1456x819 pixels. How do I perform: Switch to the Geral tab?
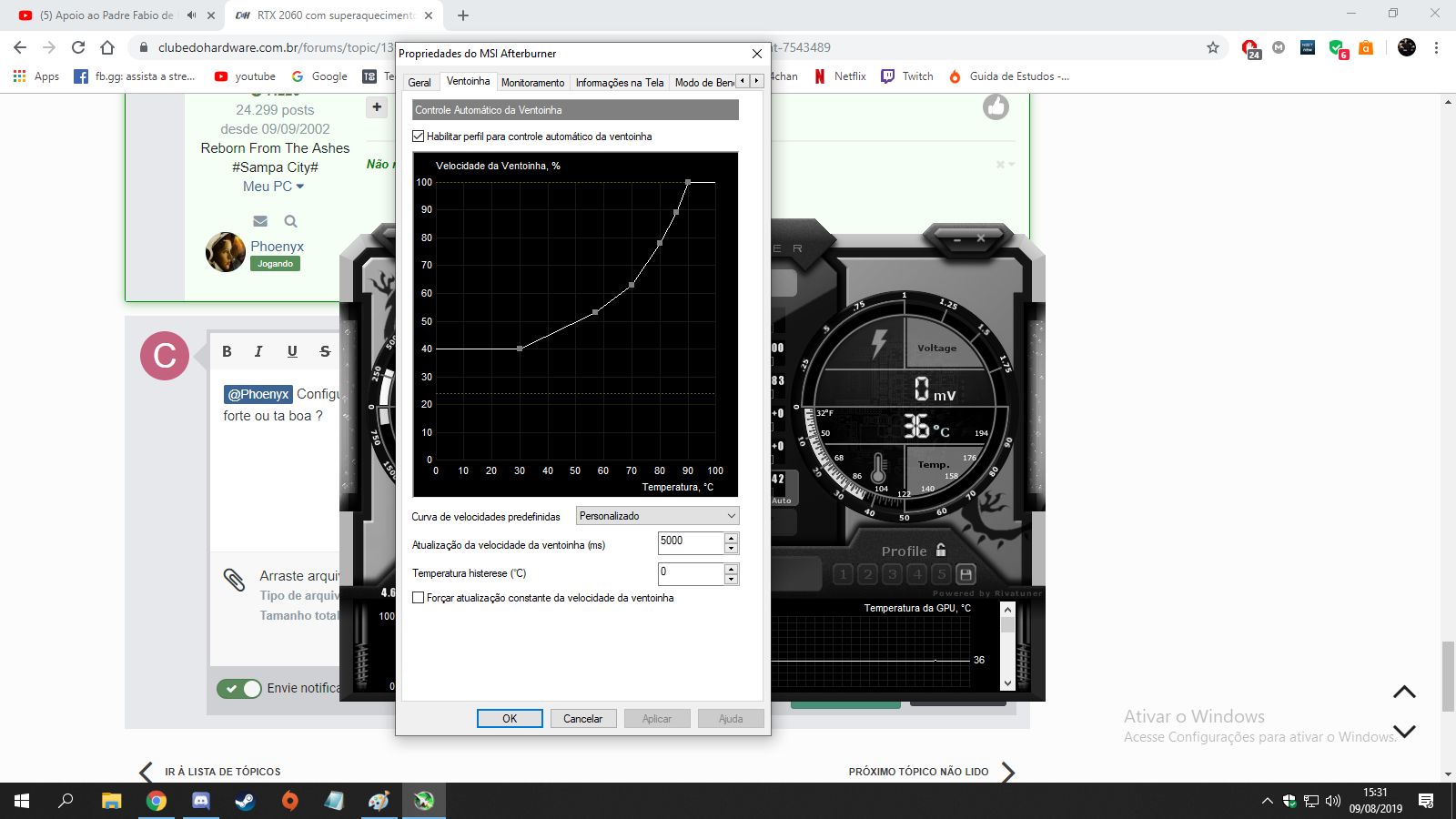tap(420, 83)
